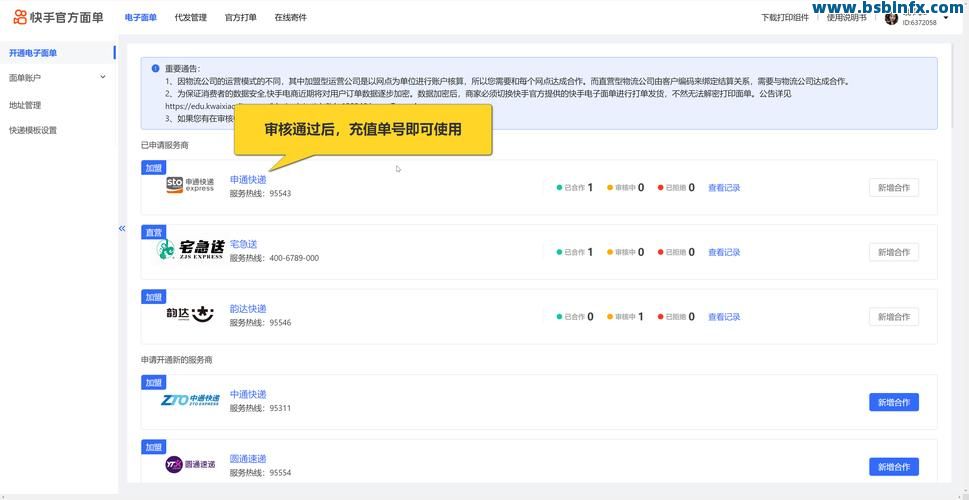Open the 韵达快递 carrier name link

(248, 309)
